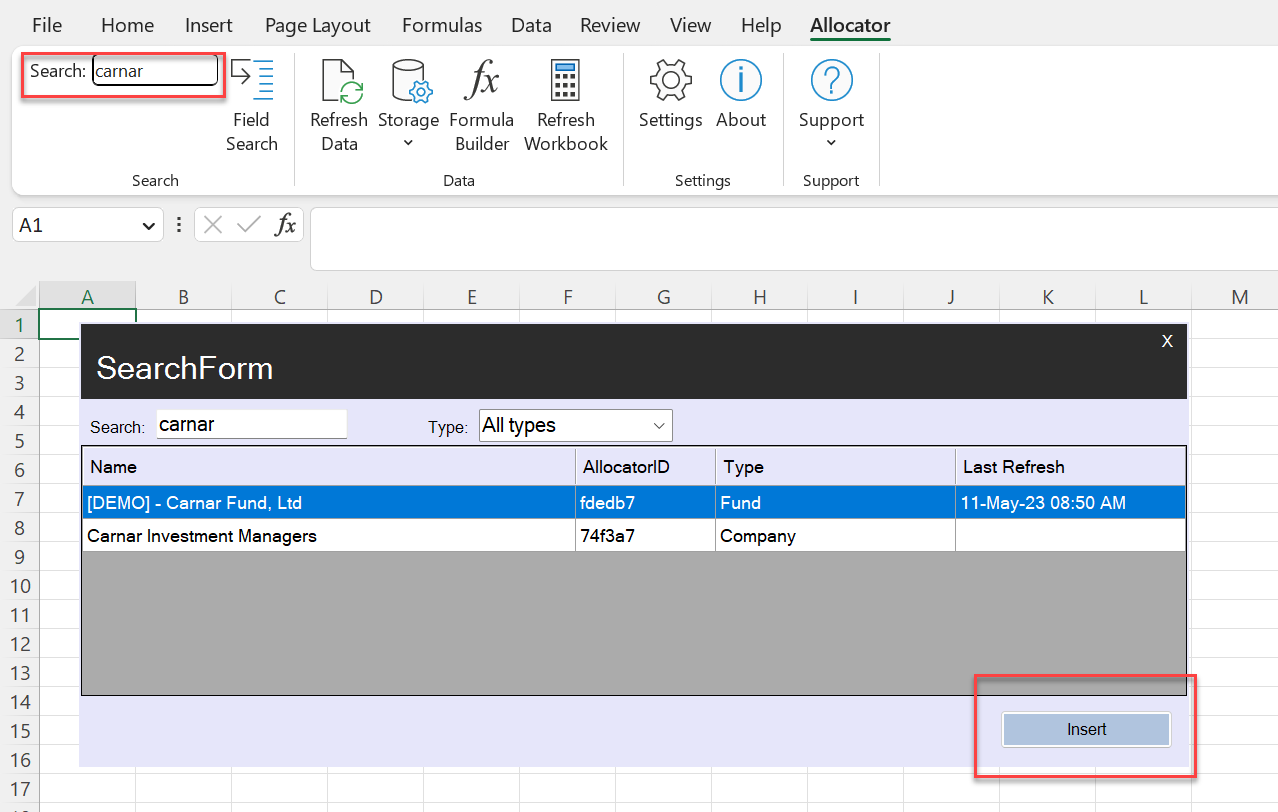Open the File menu
Screen dimensions: 1278x812
pyautogui.click(x=47, y=25)
